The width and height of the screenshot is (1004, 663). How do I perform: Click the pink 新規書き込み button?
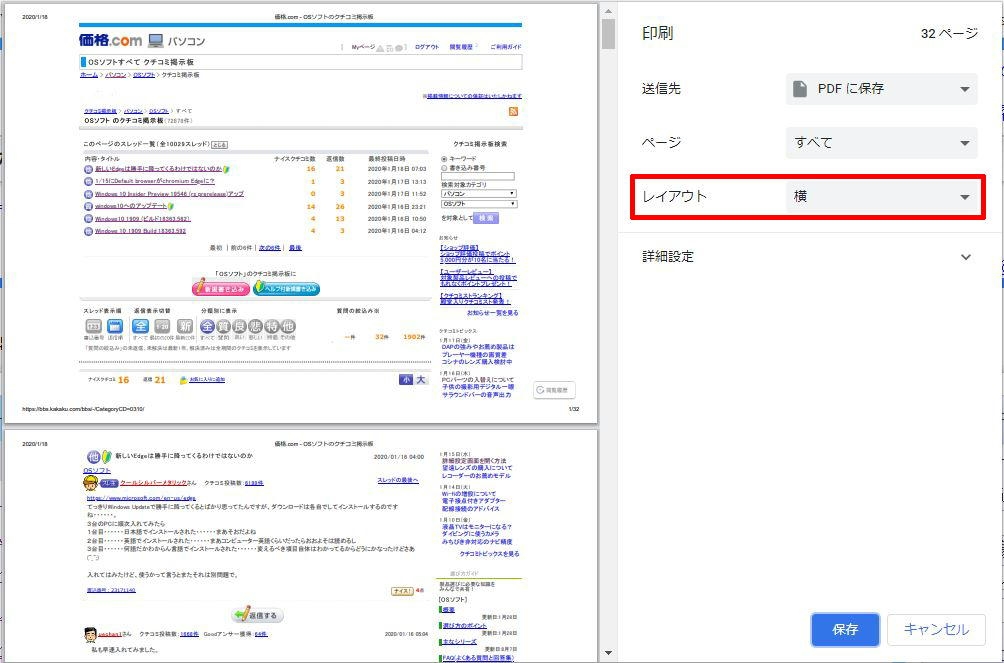[x=220, y=288]
